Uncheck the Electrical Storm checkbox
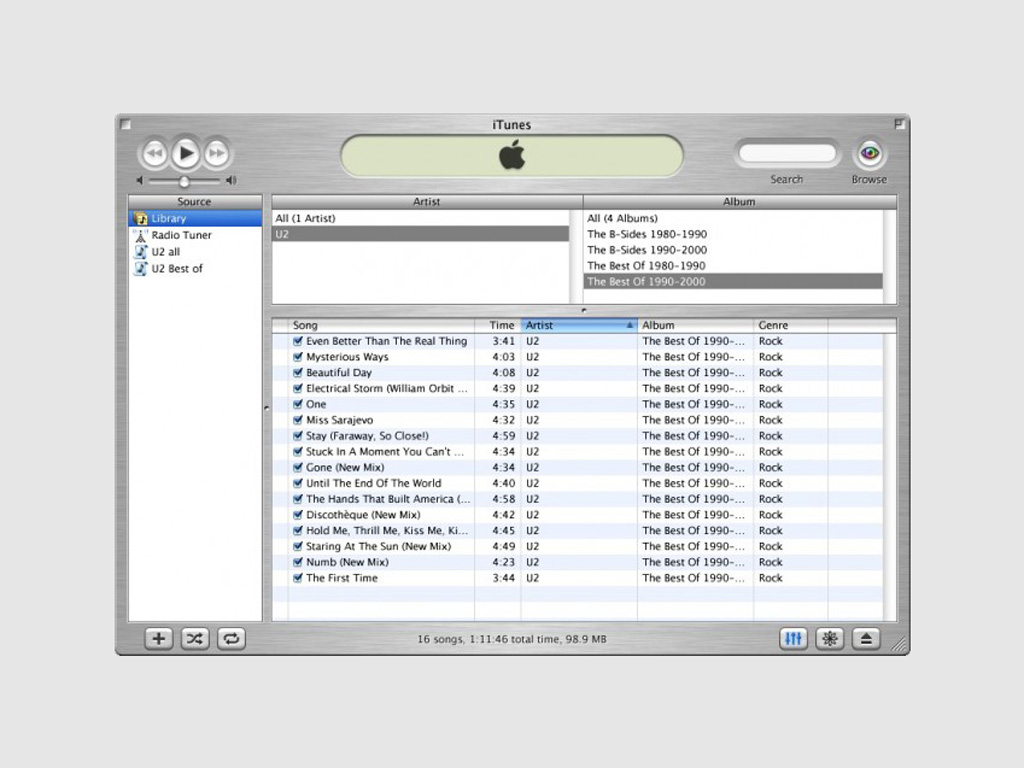The height and width of the screenshot is (768, 1024). click(298, 388)
